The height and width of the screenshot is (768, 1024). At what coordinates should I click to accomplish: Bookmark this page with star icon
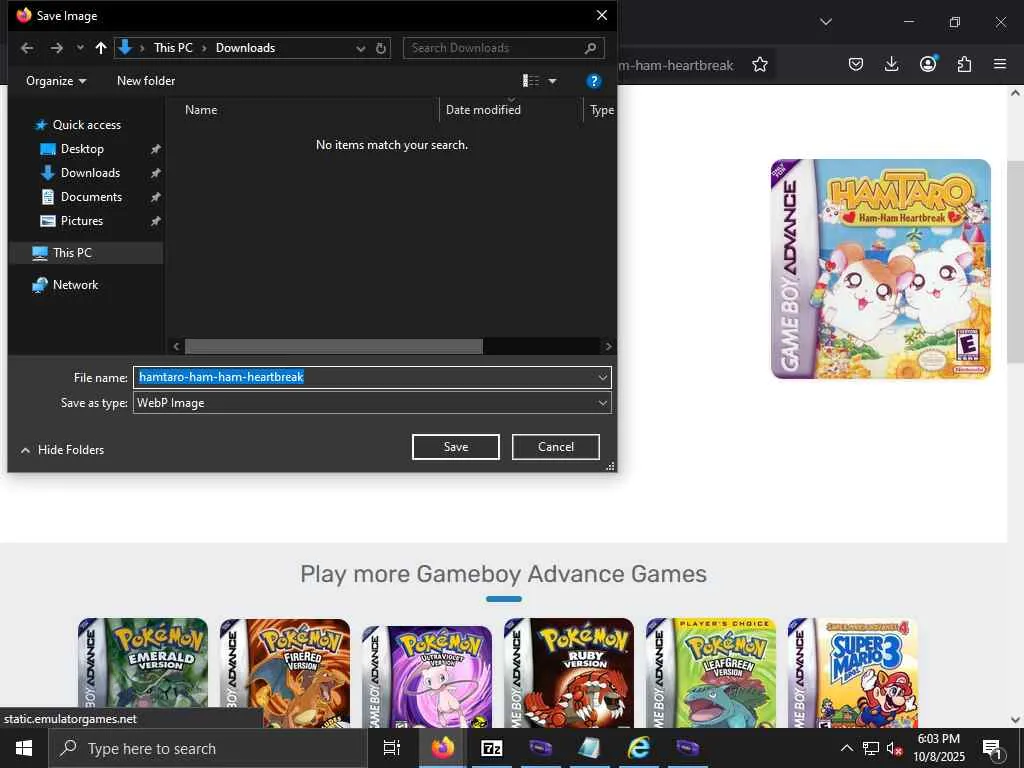[x=760, y=65]
